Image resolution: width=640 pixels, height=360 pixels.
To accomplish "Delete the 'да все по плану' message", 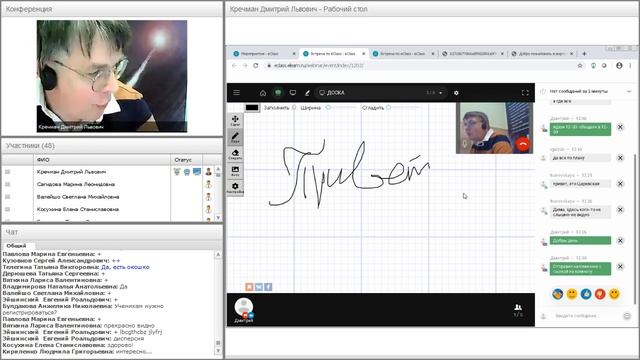I will point(620,158).
